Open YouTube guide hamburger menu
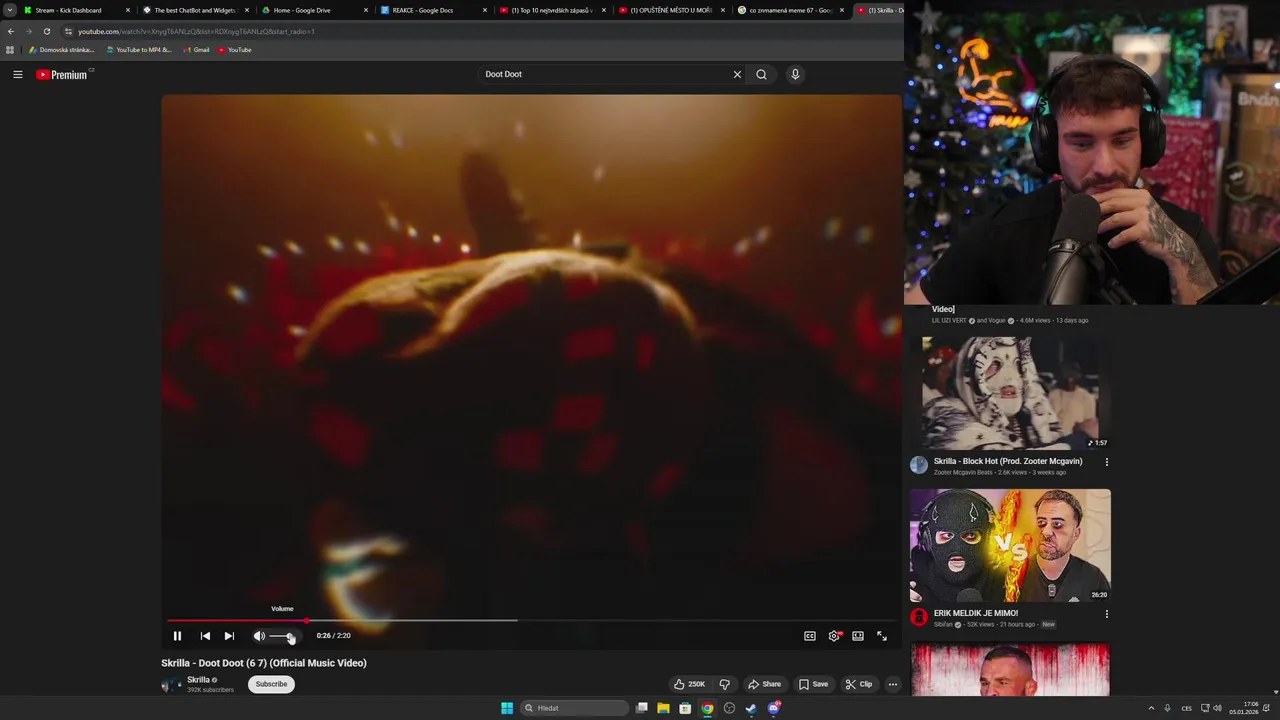Screen dimensions: 1280x720 [x=18, y=74]
